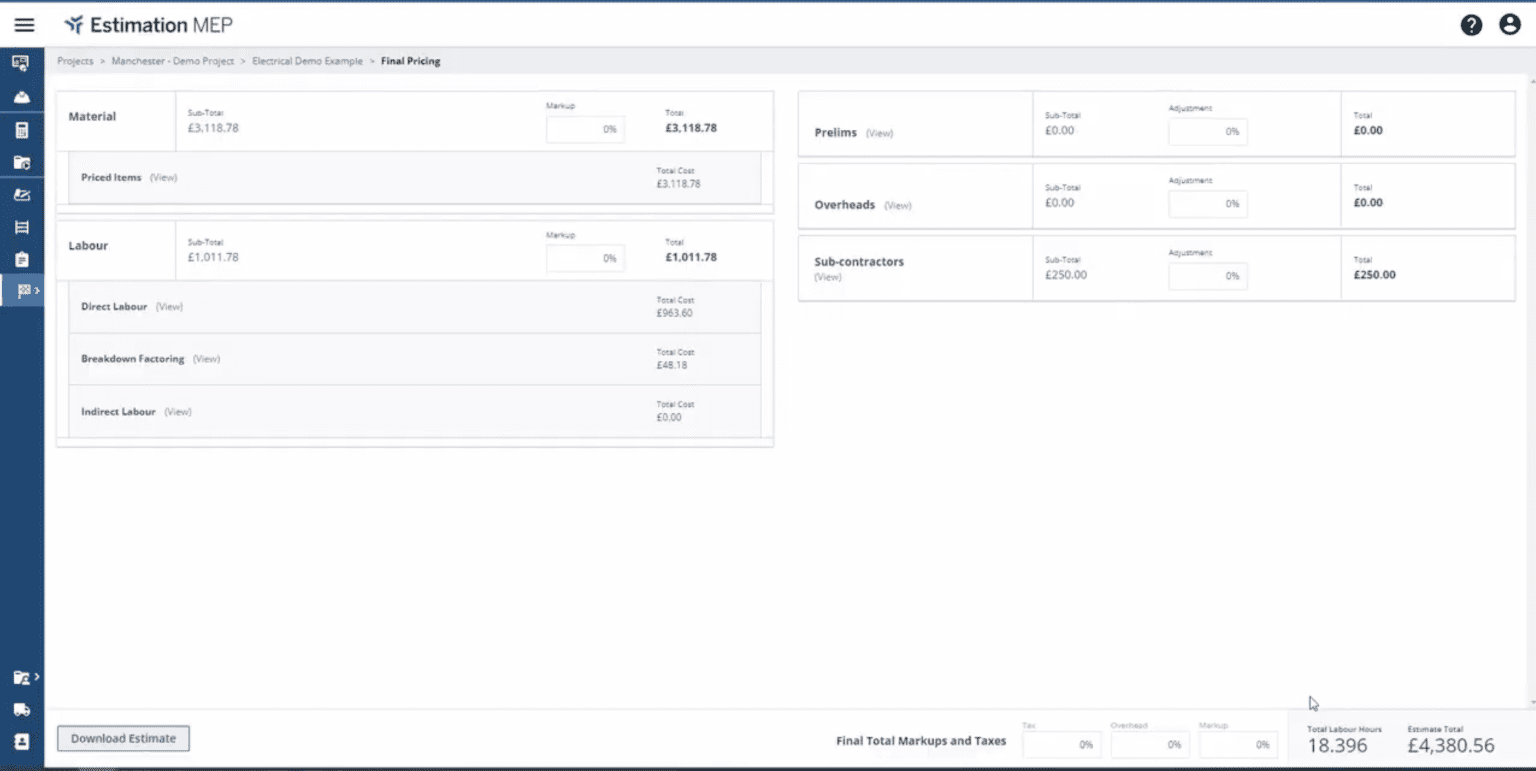View the Priced Items details

pyautogui.click(x=163, y=178)
